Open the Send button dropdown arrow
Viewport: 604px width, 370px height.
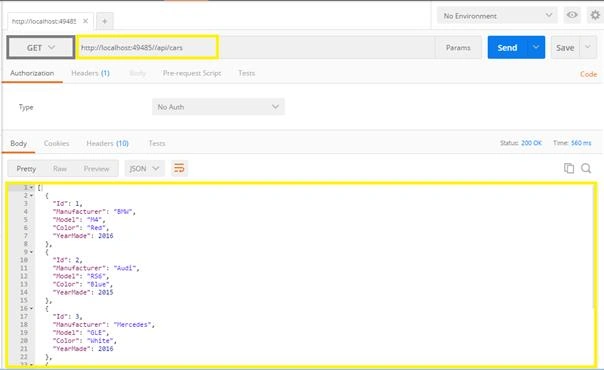coord(536,47)
